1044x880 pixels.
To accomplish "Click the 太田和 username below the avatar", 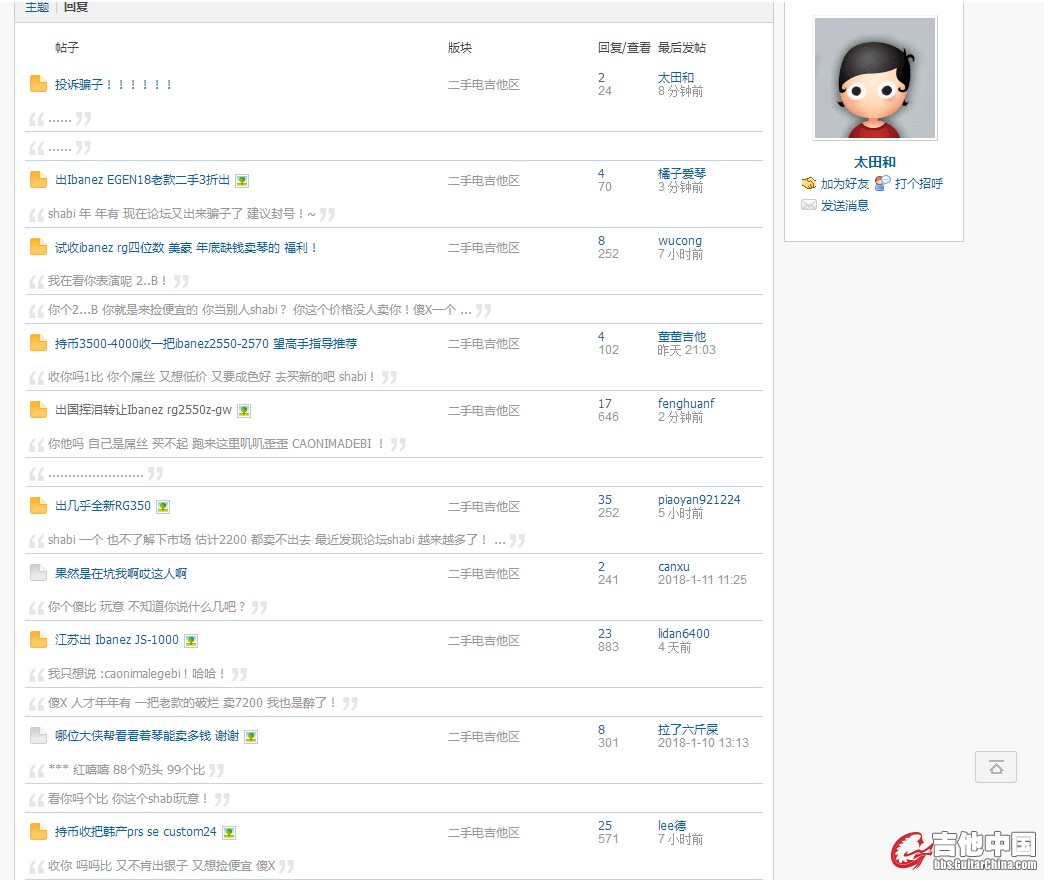I will point(875,162).
